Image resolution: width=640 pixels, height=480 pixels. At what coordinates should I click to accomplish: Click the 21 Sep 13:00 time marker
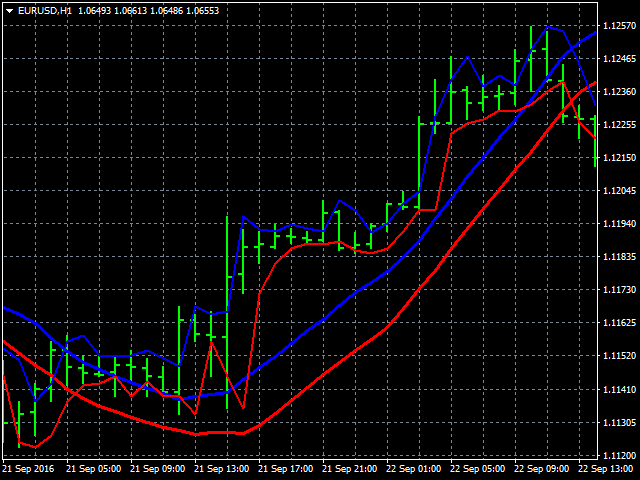point(221,468)
